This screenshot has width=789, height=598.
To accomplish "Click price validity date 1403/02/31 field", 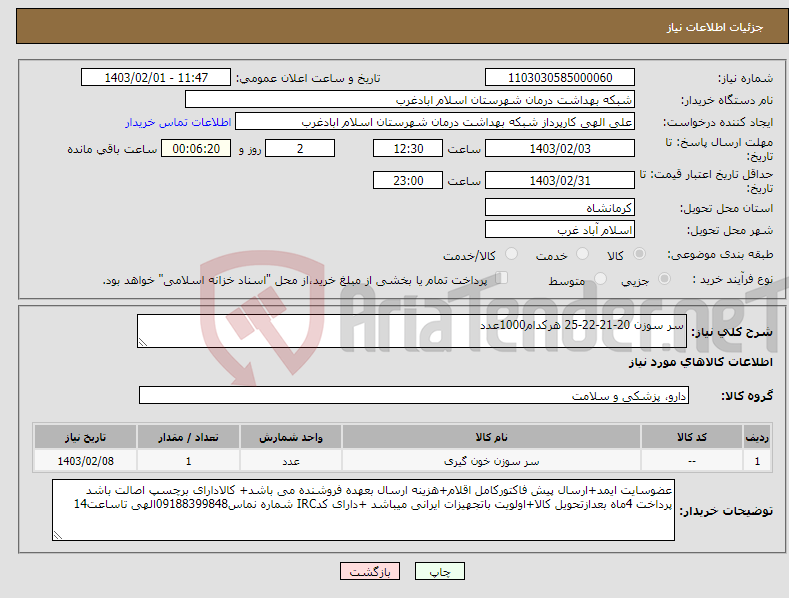I will coord(560,180).
